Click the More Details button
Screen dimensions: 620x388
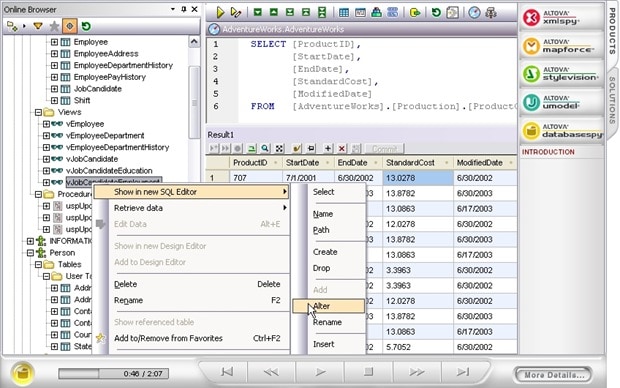(554, 375)
